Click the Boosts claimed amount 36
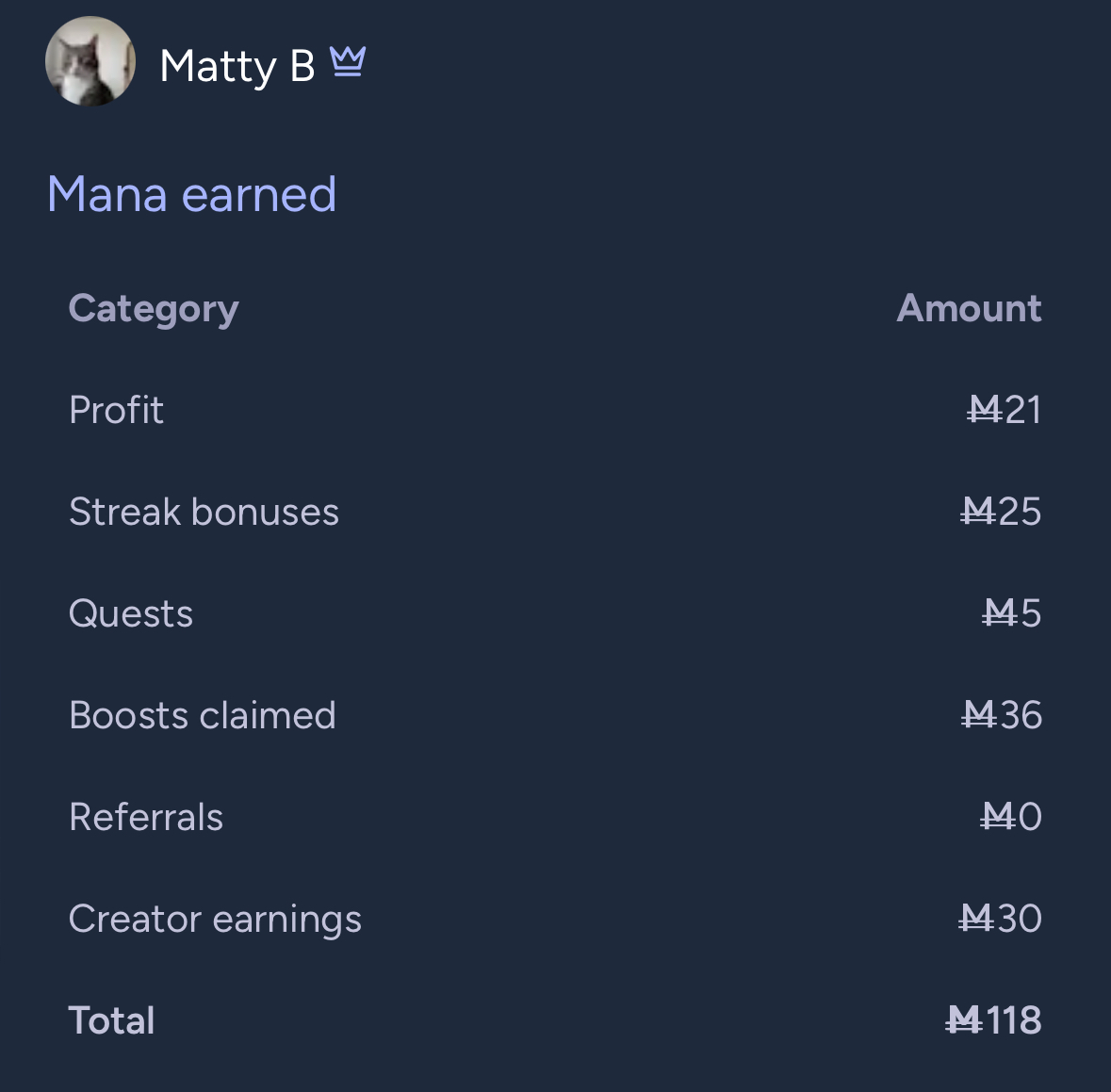Screen dimensions: 1111x1092 pos(1001,715)
